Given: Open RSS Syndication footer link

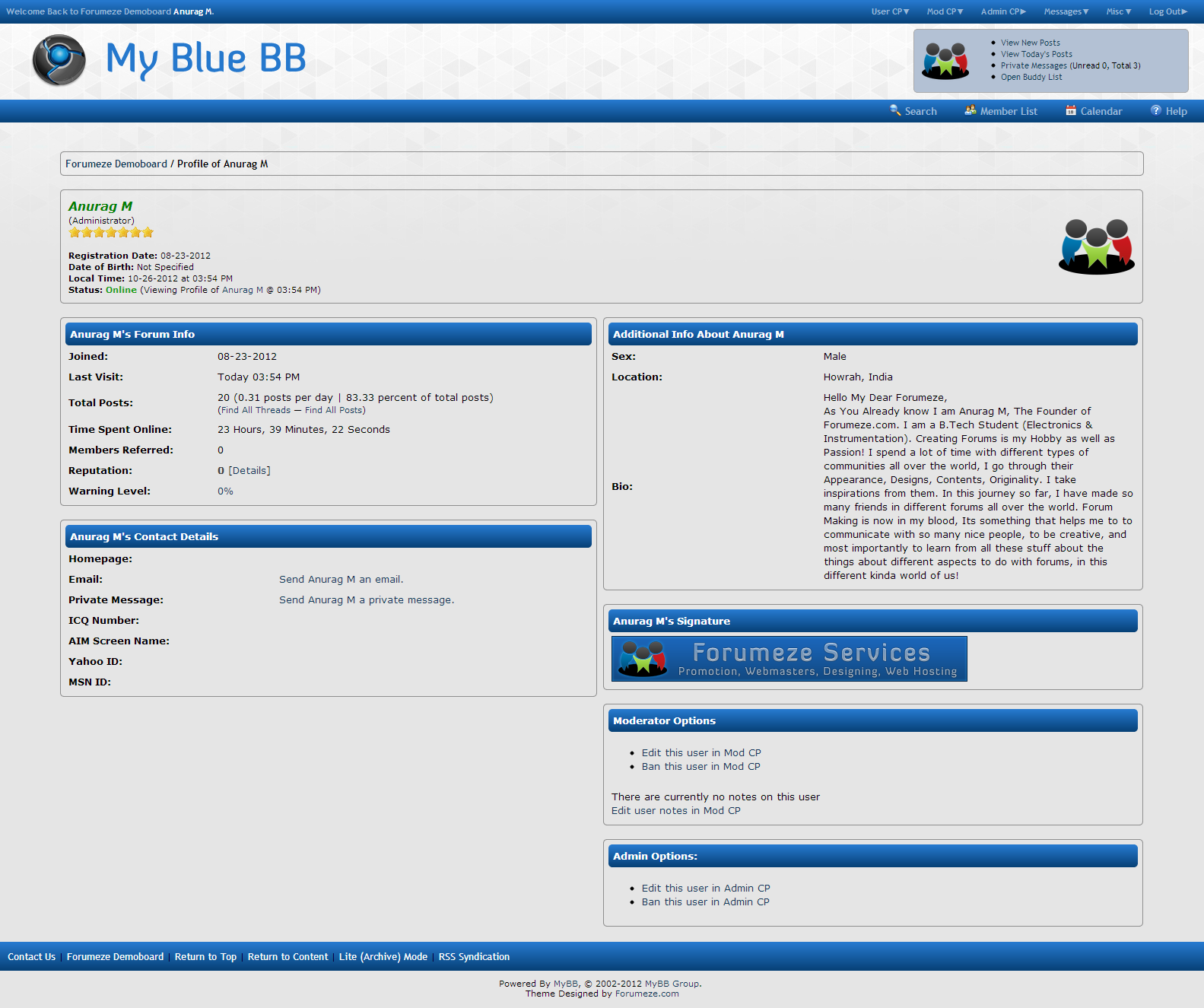Looking at the screenshot, I should [474, 957].
